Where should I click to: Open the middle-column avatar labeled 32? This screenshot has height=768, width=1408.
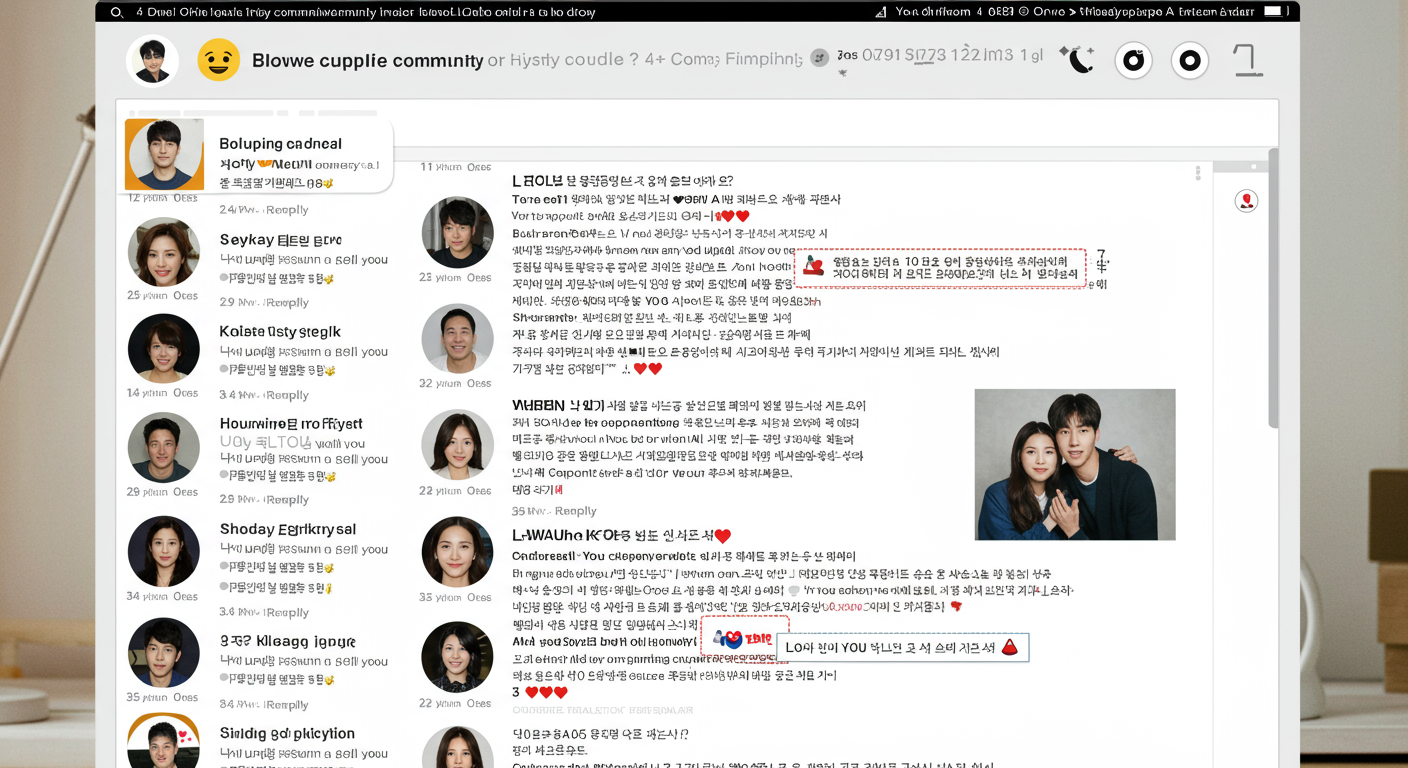457,339
